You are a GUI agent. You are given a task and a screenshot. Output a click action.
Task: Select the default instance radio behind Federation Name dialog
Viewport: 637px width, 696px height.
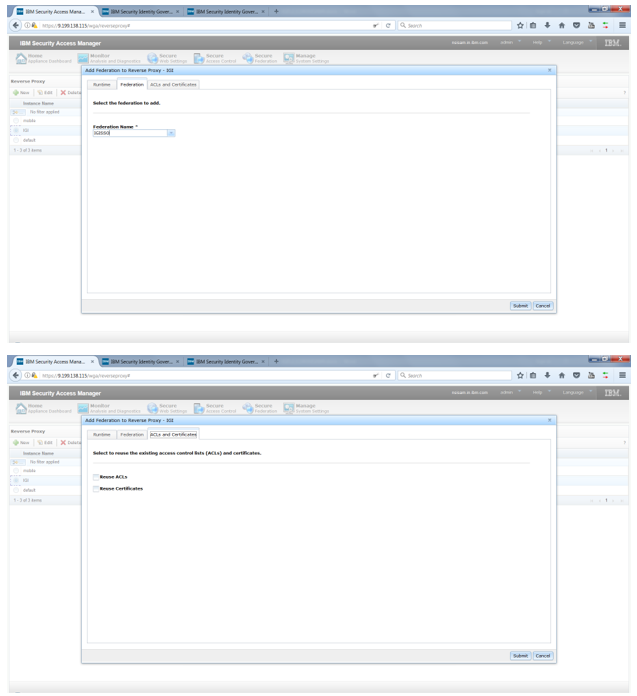pyautogui.click(x=16, y=140)
